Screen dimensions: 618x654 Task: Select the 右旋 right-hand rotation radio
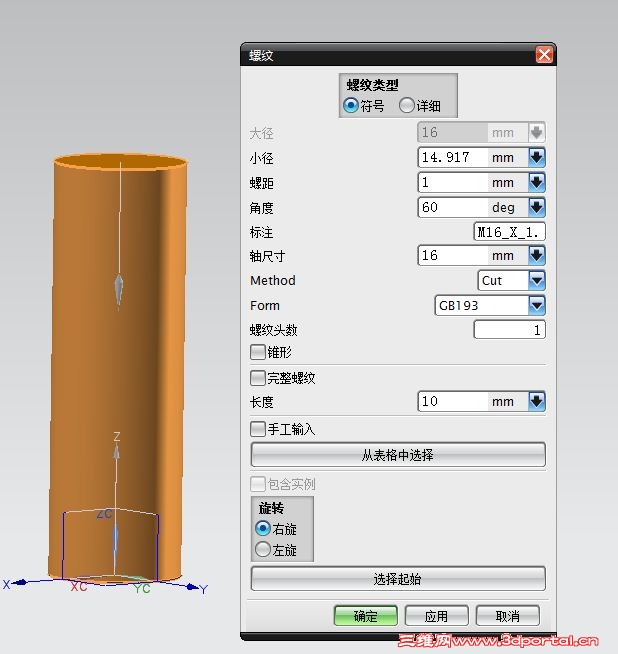click(x=263, y=528)
